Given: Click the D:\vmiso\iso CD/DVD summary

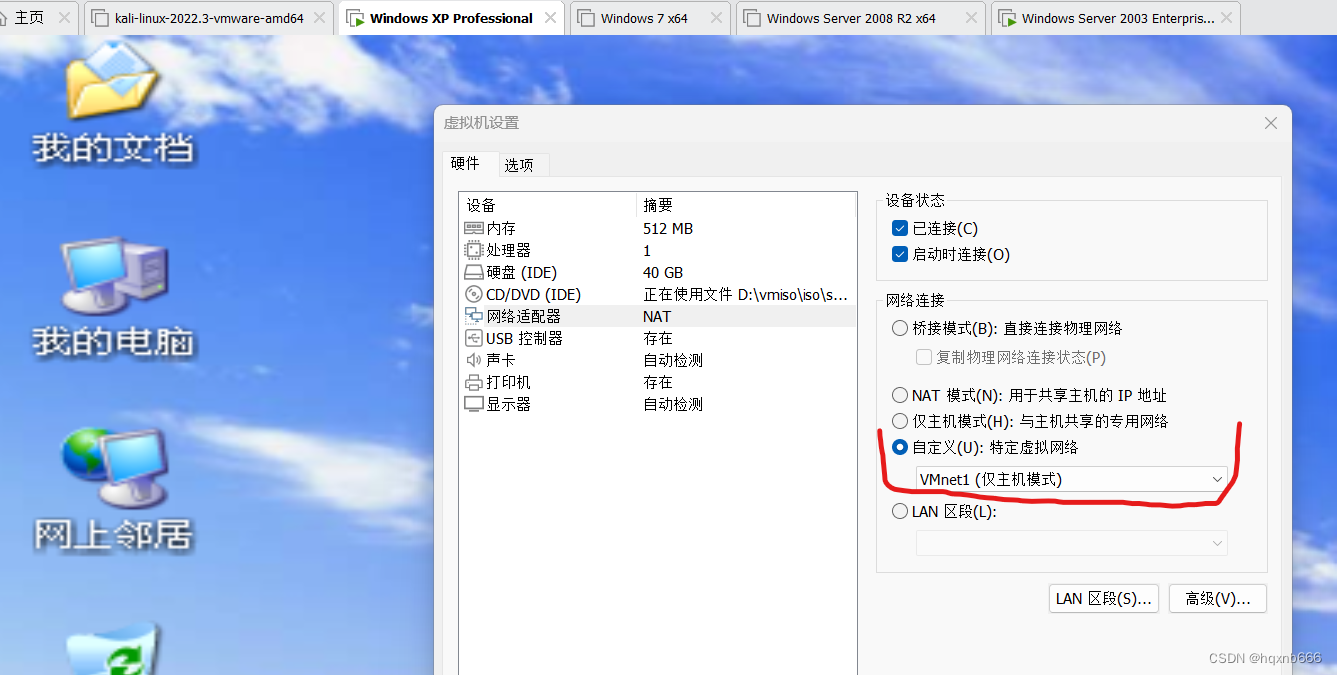Looking at the screenshot, I should coord(745,294).
